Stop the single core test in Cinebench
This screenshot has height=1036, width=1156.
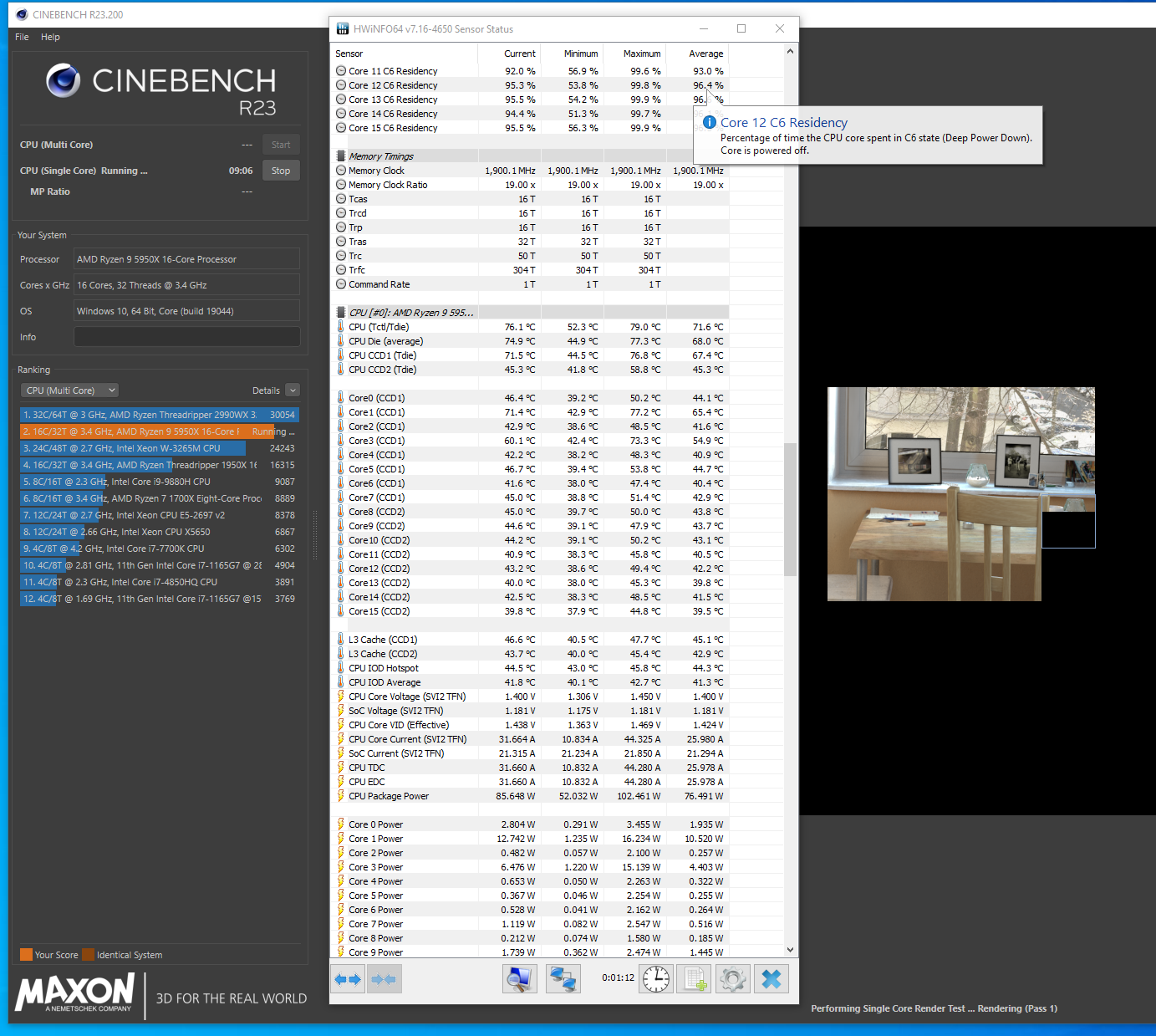[281, 171]
